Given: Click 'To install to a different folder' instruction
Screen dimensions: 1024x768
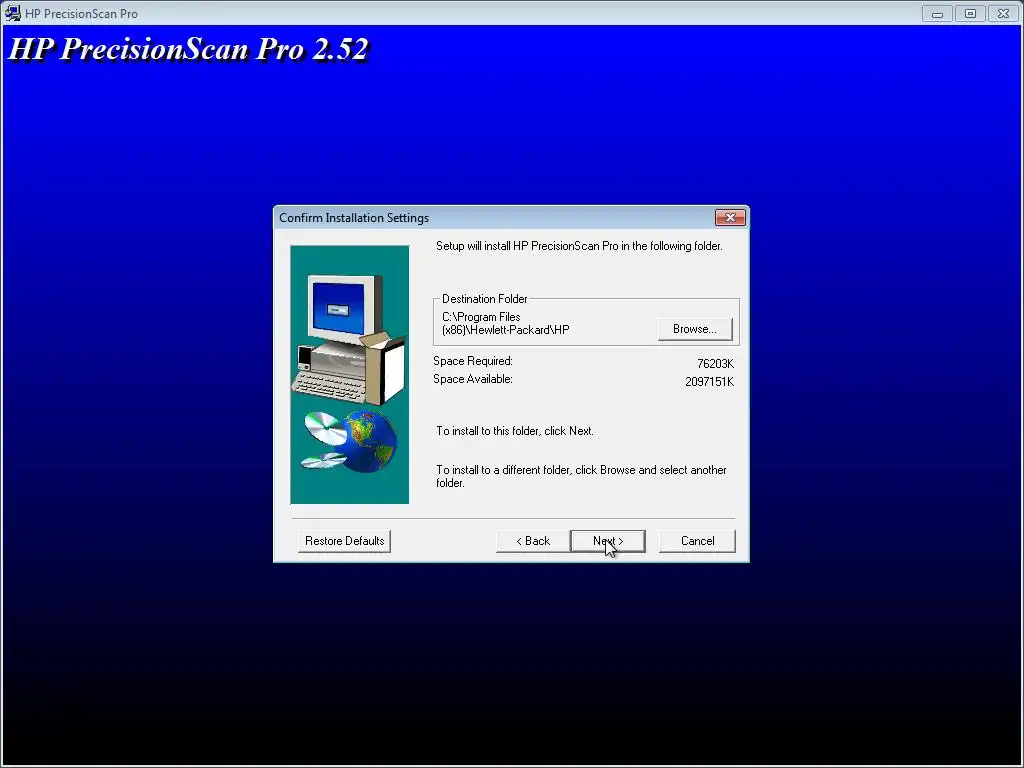Looking at the screenshot, I should [x=581, y=476].
